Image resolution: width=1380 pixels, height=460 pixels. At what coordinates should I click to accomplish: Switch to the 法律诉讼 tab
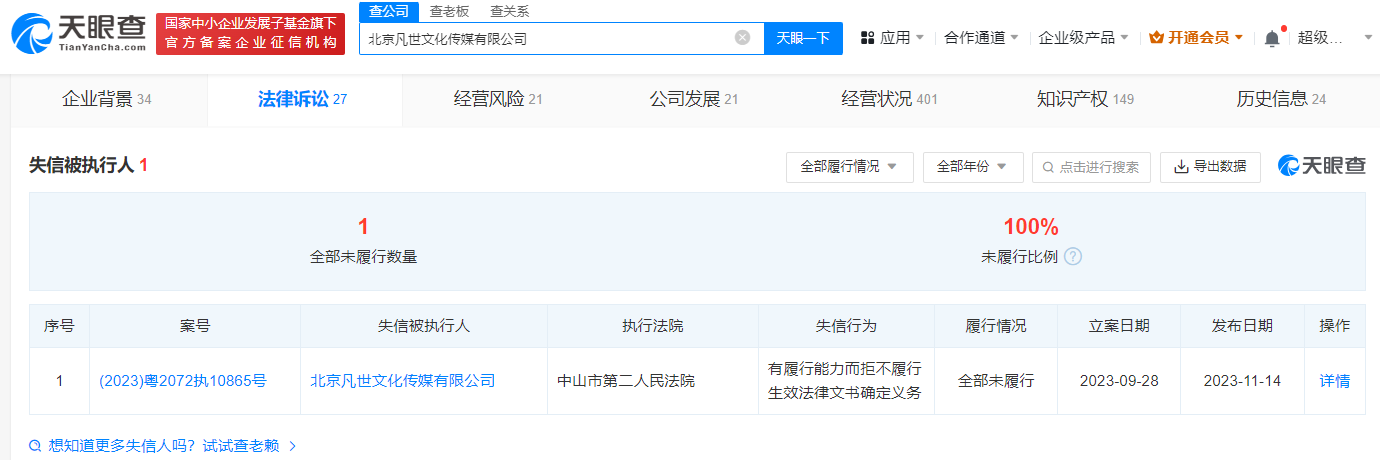coord(303,99)
